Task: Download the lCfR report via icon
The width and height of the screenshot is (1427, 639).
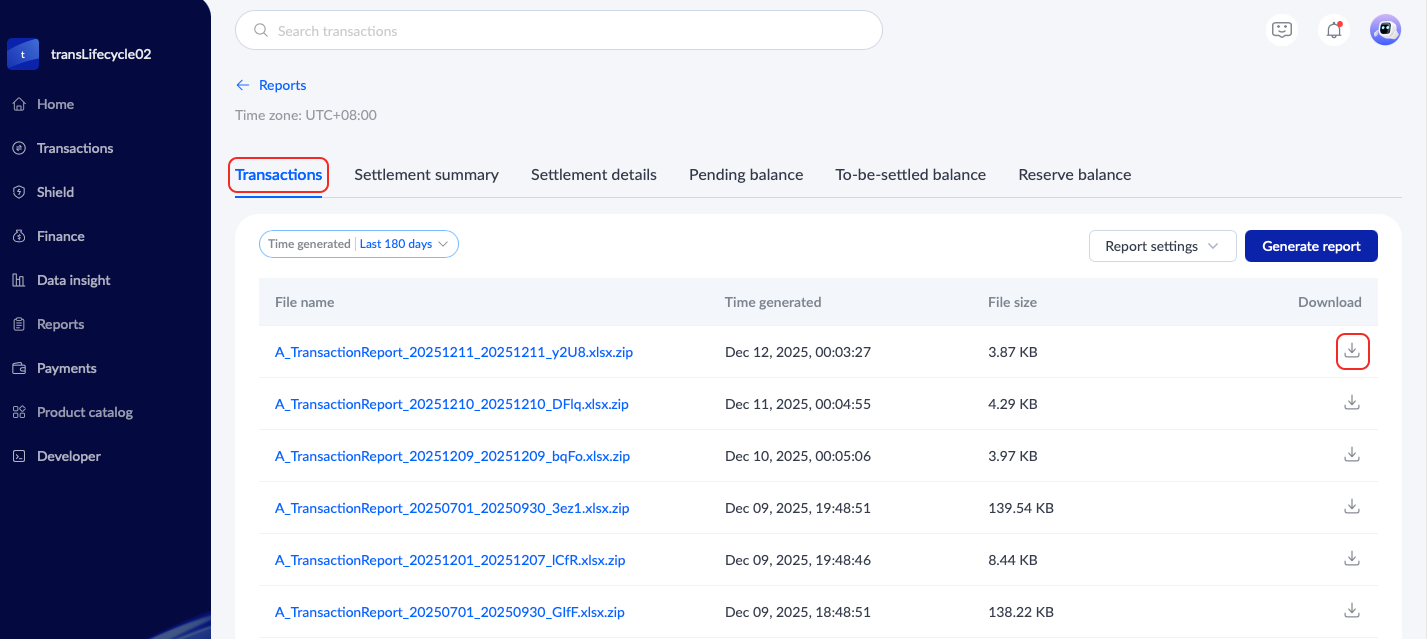Action: point(1352,559)
